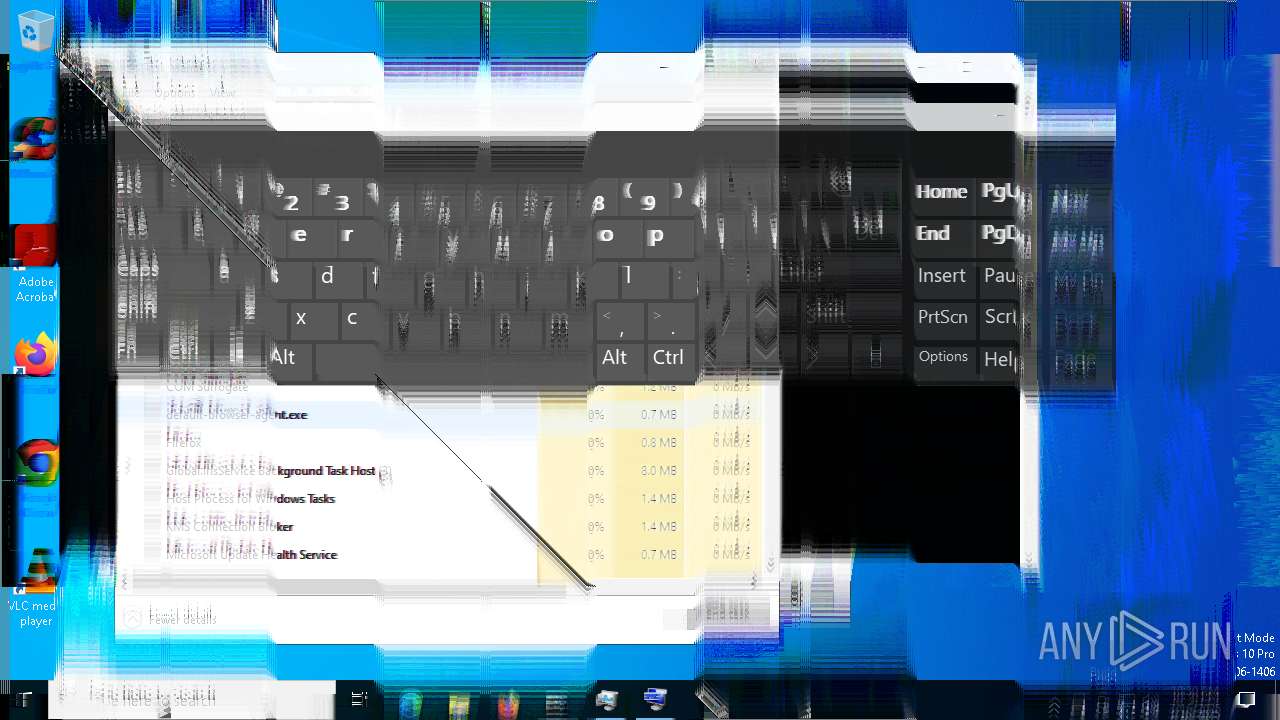Screen dimensions: 1280x720
Task: Open the Recycle Bin desktop icon
Action: coord(36,30)
